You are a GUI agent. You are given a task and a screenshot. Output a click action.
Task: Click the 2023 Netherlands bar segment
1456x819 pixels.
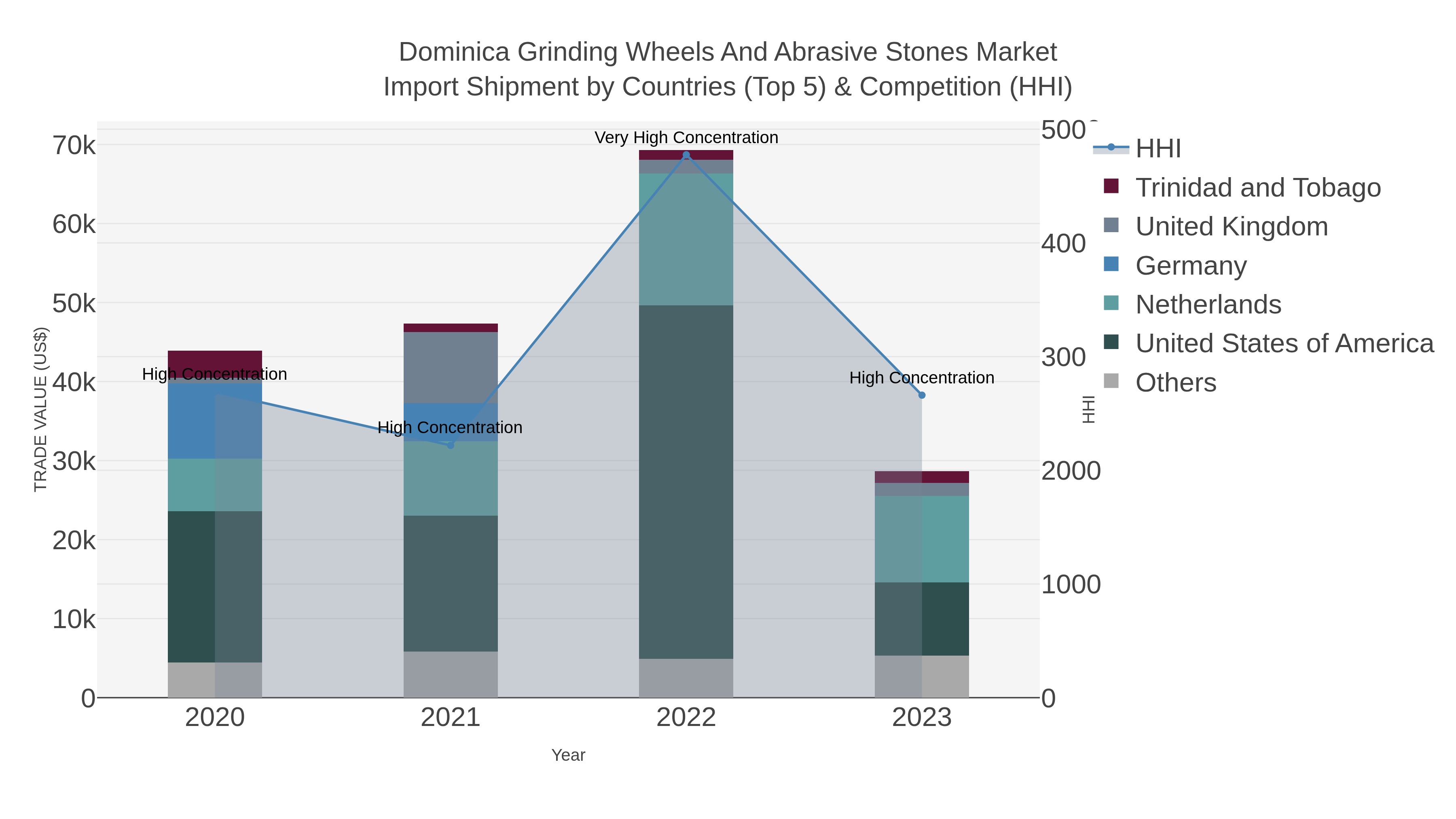click(922, 539)
